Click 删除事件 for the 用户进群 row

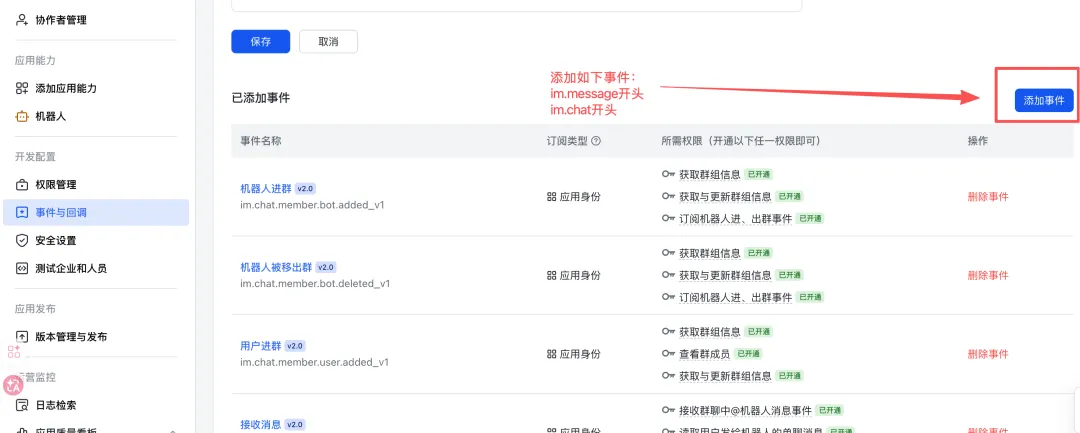pyautogui.click(x=988, y=354)
